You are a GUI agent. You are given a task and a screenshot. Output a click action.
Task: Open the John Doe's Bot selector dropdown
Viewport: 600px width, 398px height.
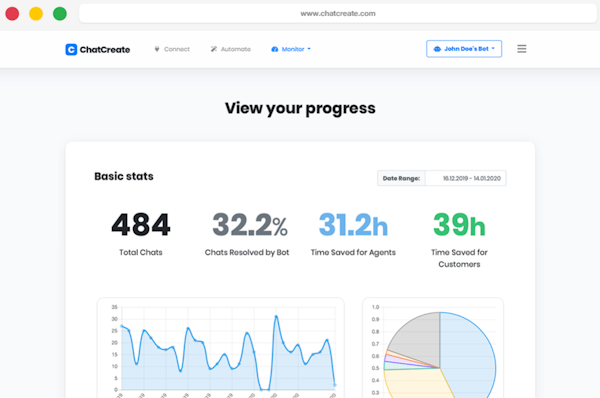coord(464,49)
